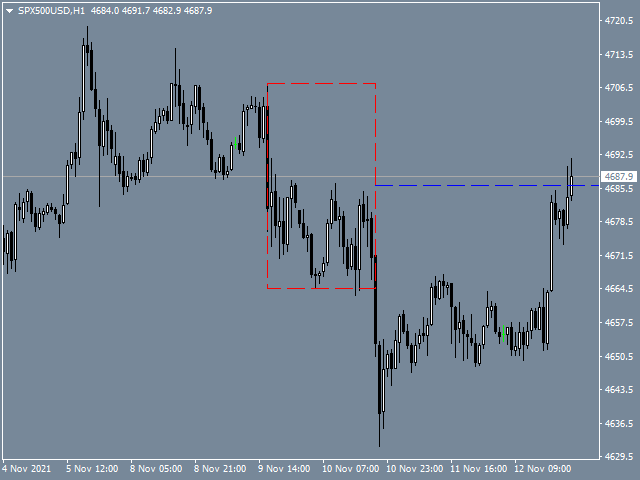This screenshot has height=480, width=640.
Task: Click the 4713.5 price scale label
Action: pyautogui.click(x=619, y=54)
